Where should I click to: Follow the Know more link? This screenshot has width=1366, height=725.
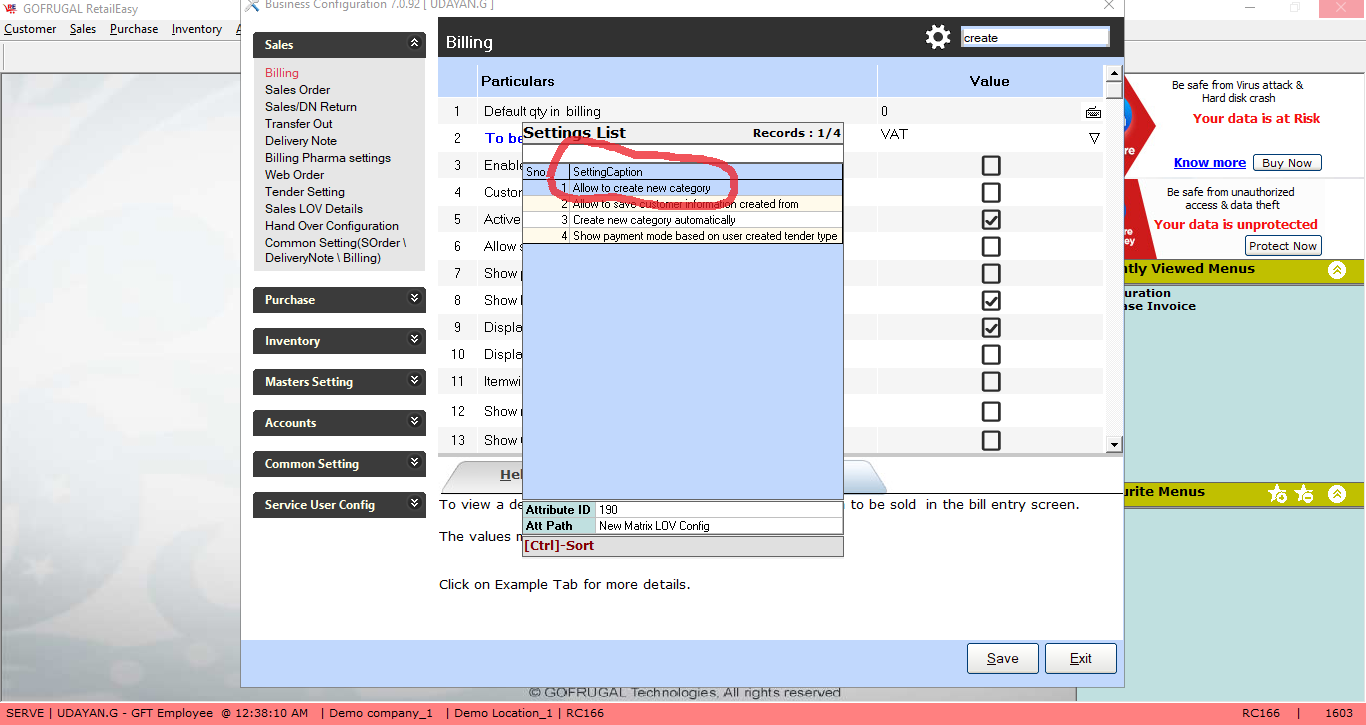click(x=1210, y=163)
